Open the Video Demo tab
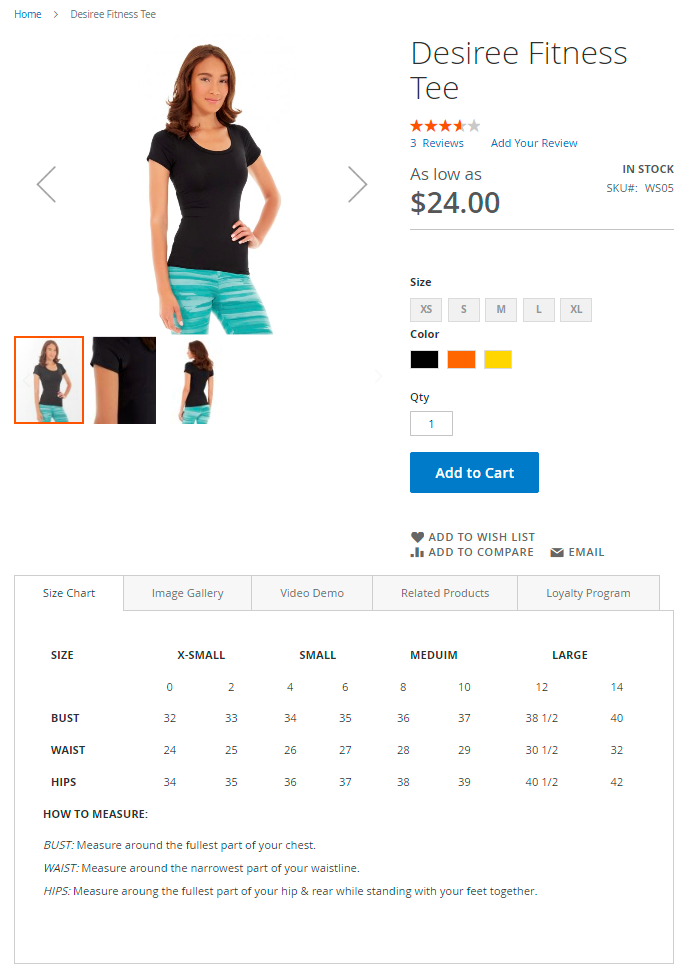The height and width of the screenshot is (967, 681). point(312,593)
